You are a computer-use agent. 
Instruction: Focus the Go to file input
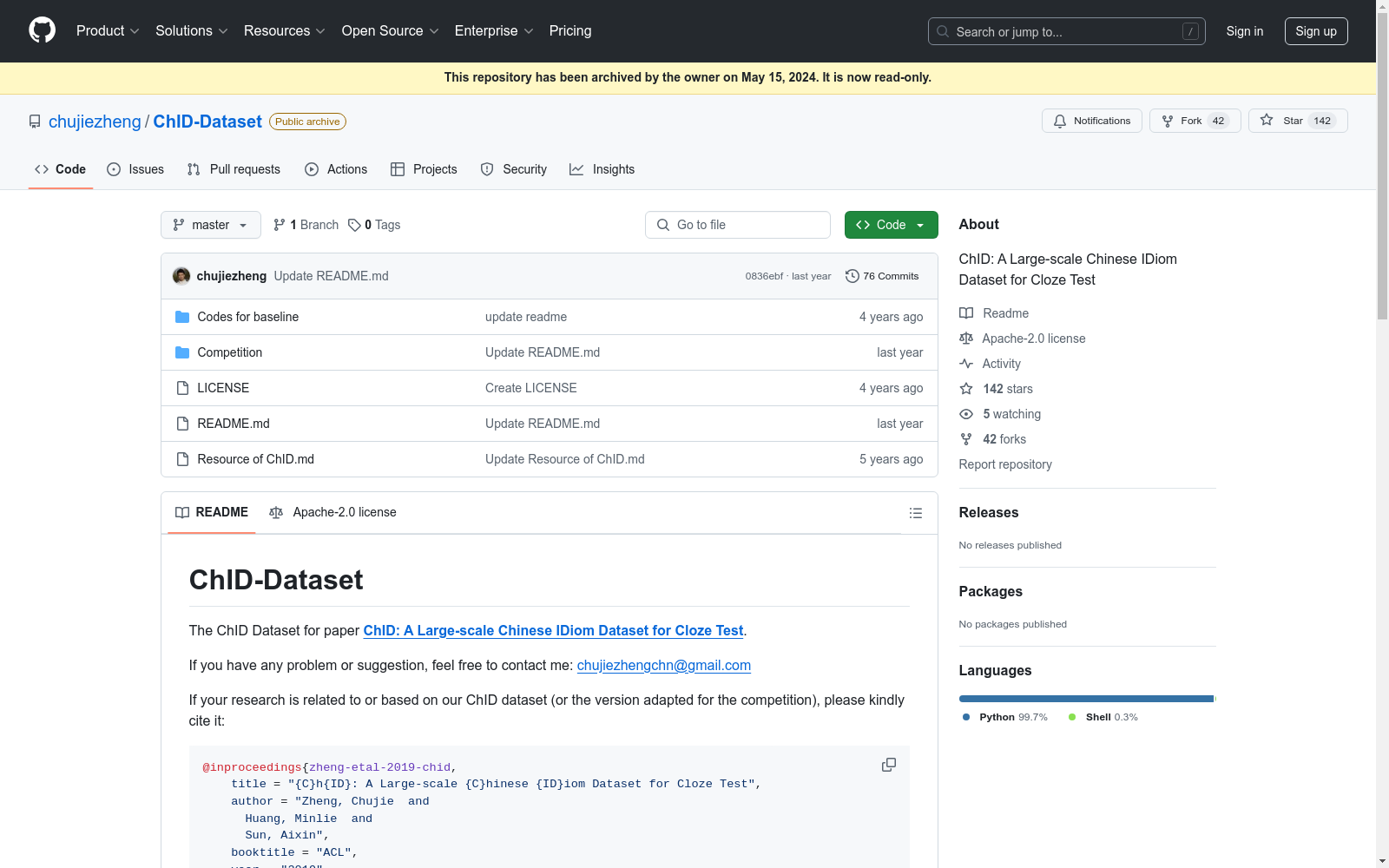pyautogui.click(x=738, y=225)
